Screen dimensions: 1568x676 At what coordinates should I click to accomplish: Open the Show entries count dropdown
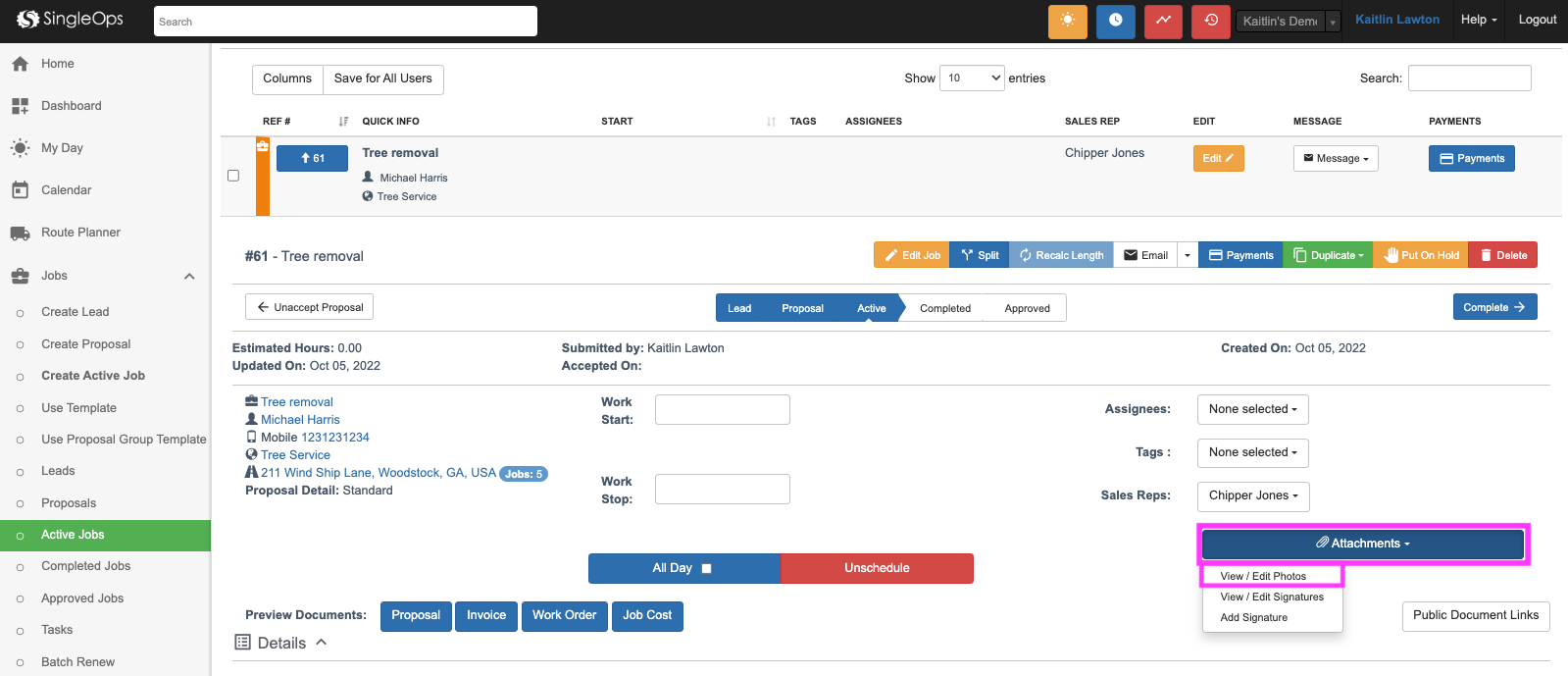click(x=971, y=78)
